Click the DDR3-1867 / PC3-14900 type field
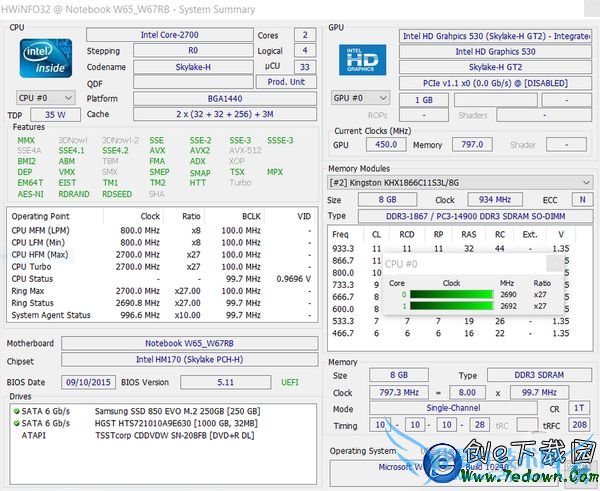 (475, 216)
